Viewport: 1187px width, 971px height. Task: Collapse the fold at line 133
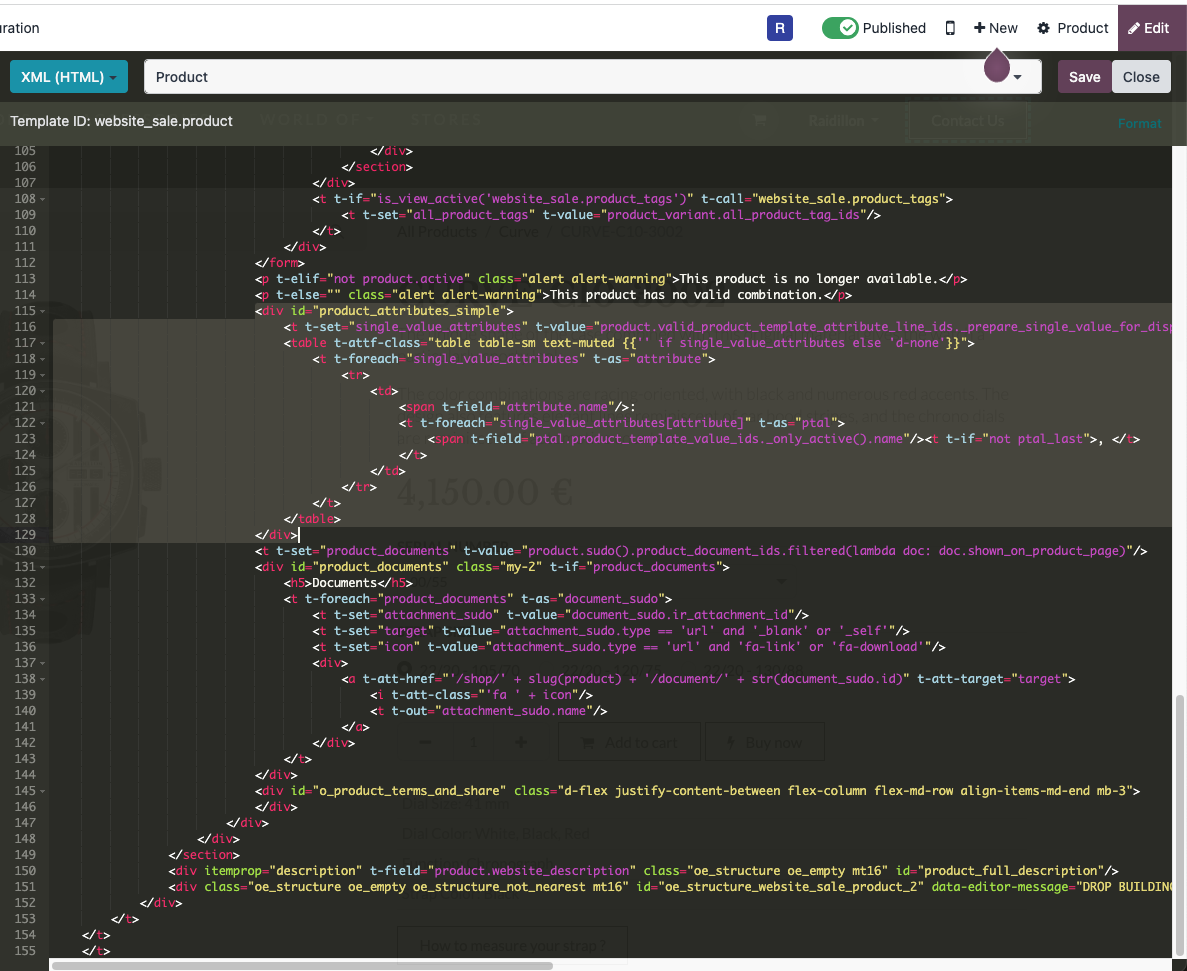(42, 599)
